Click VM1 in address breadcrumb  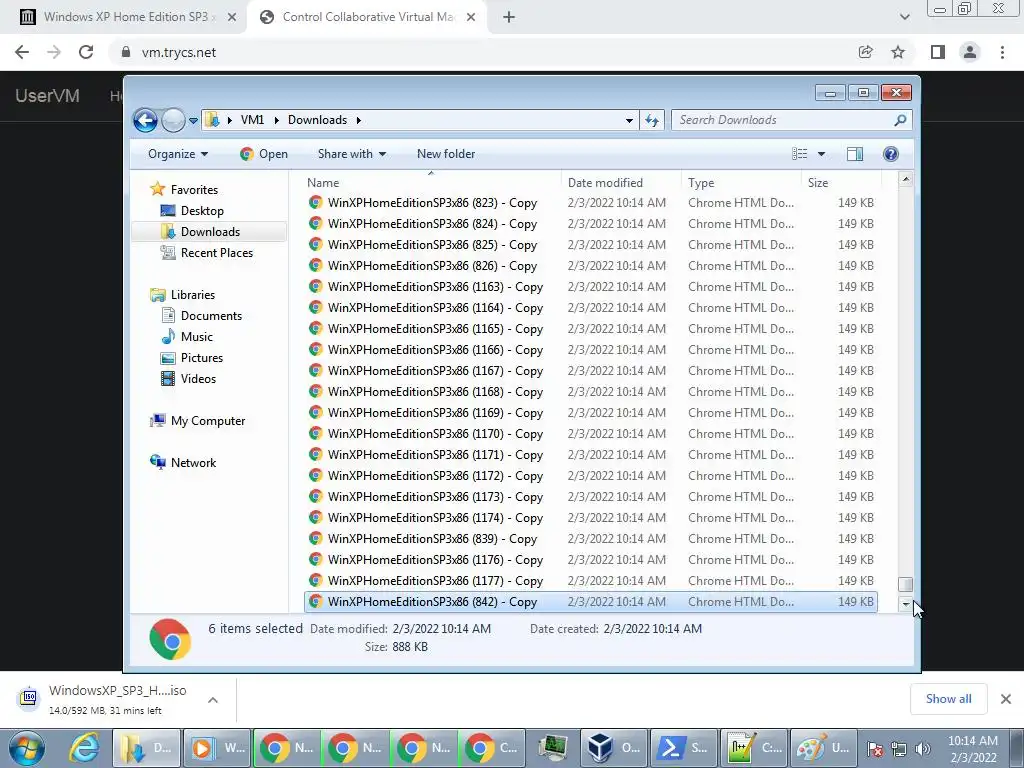click(x=252, y=120)
